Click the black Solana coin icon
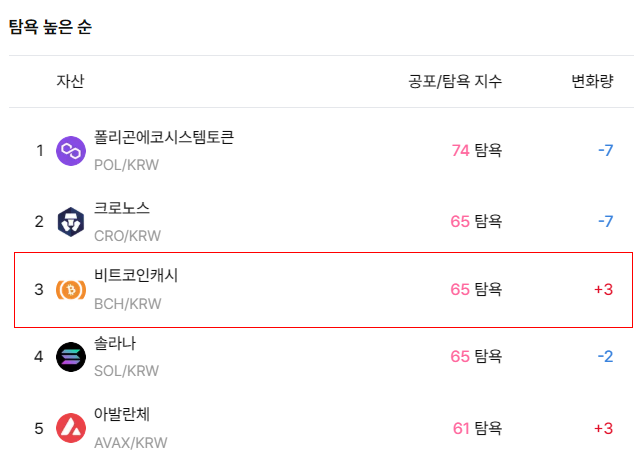The image size is (641, 461). pyautogui.click(x=71, y=357)
